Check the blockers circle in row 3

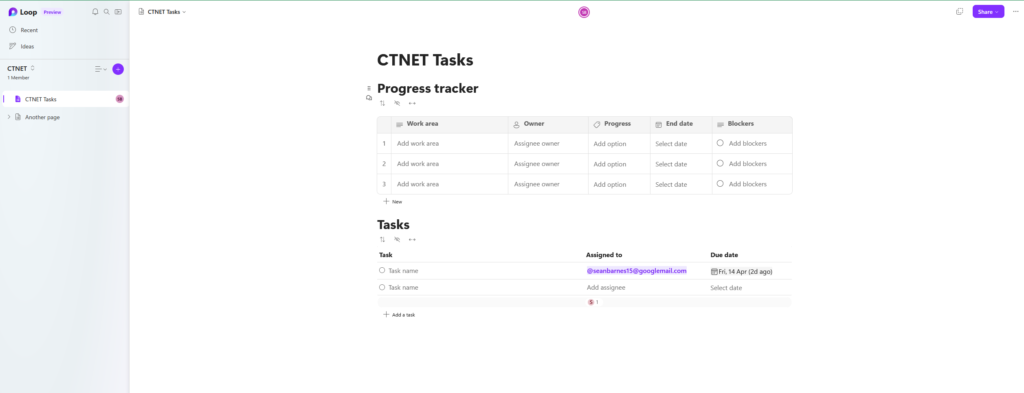(720, 183)
